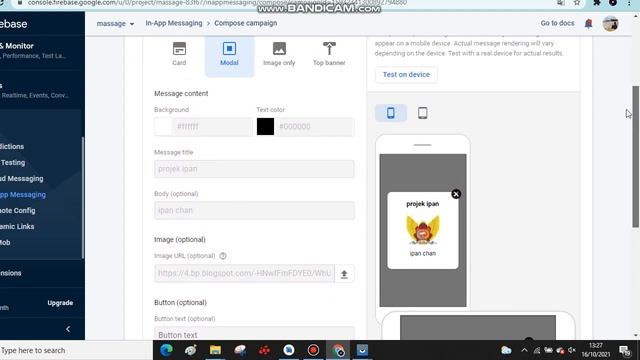The width and height of the screenshot is (640, 360).
Task: Focus the Body optional field
Action: [x=254, y=211]
